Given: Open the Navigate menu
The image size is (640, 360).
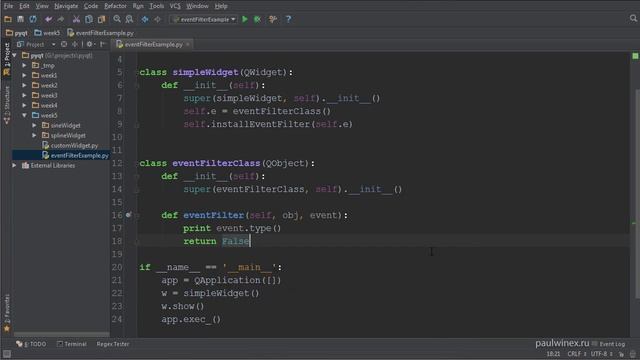Looking at the screenshot, I should (66, 6).
